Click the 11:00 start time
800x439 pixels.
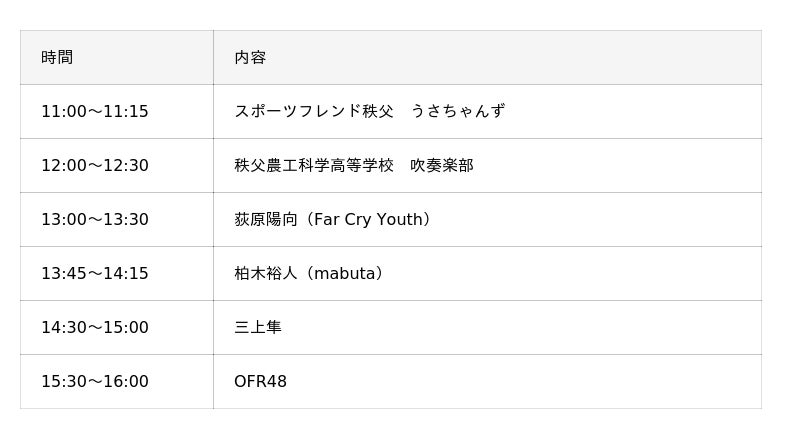(x=63, y=112)
